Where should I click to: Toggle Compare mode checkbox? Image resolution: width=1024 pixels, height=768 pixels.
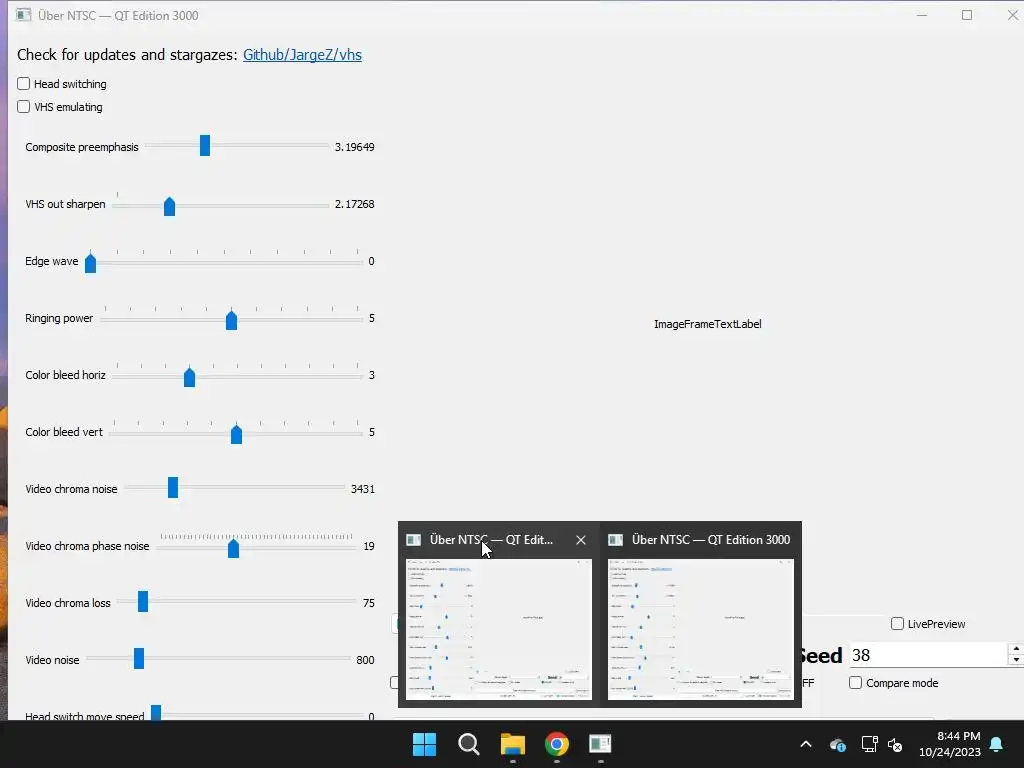pyautogui.click(x=856, y=682)
